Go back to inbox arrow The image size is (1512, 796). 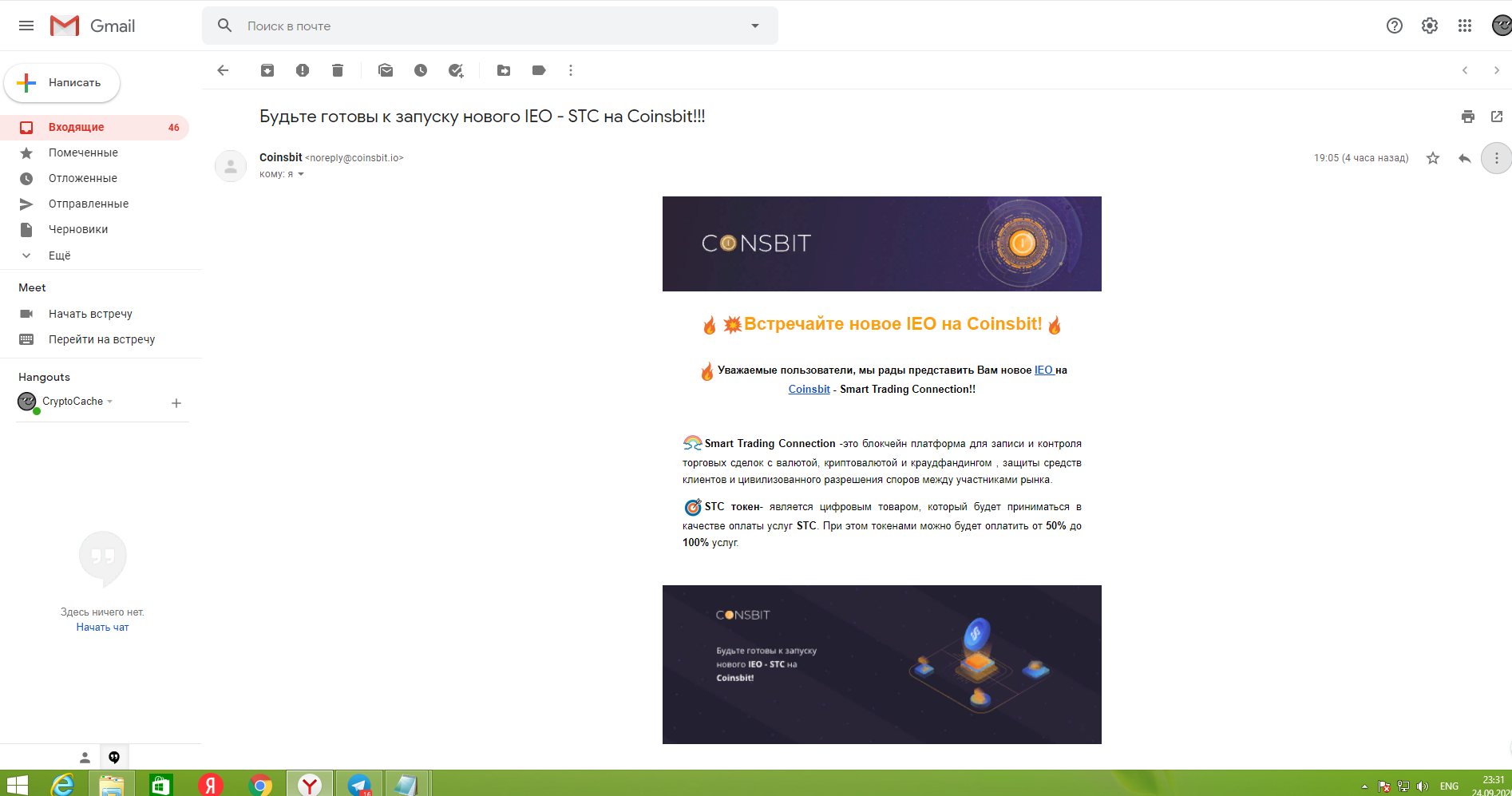(223, 70)
